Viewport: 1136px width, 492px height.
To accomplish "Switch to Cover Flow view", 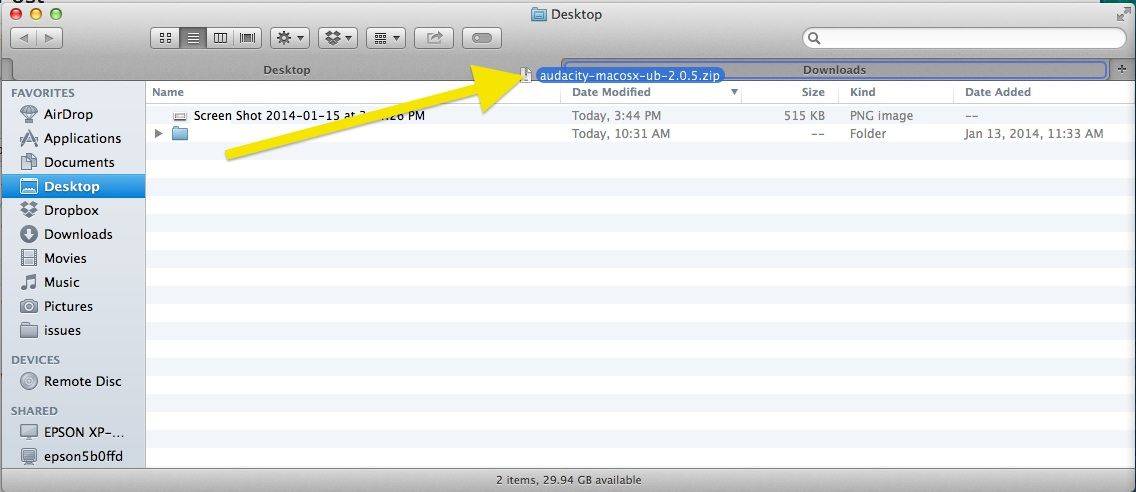I will 248,38.
